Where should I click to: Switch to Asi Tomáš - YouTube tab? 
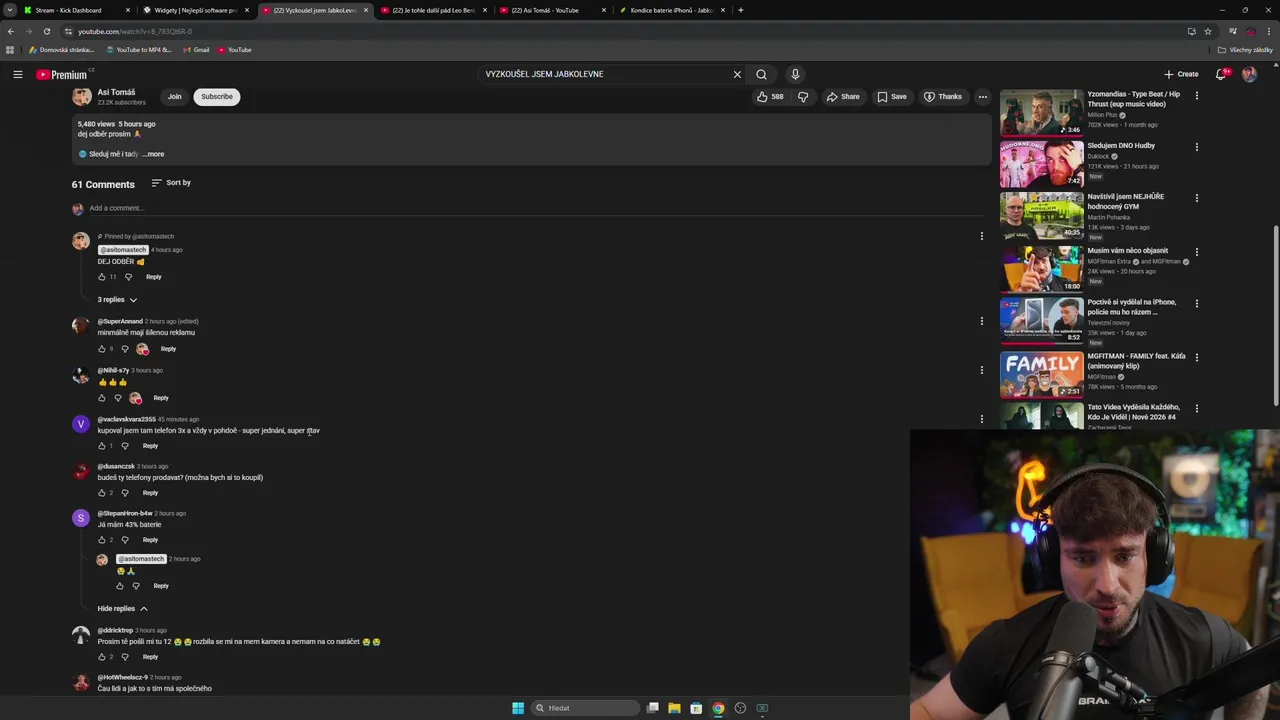[552, 10]
